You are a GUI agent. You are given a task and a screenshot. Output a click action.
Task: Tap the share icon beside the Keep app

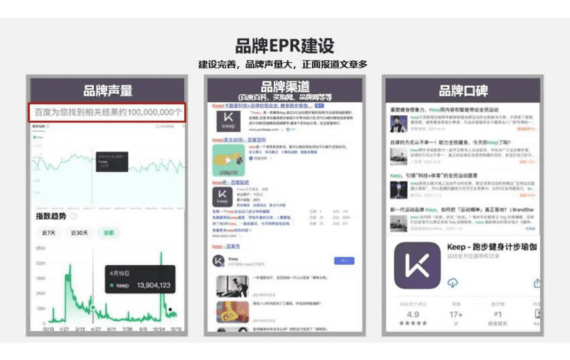pyautogui.click(x=537, y=283)
